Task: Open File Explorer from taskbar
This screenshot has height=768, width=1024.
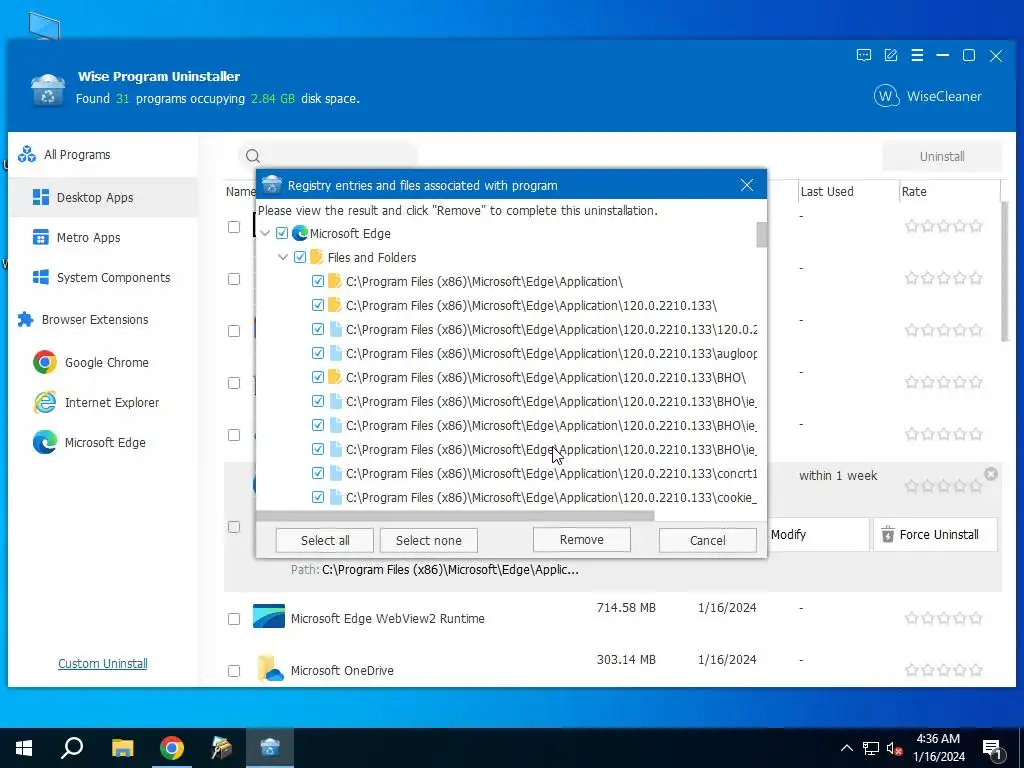Action: tap(122, 748)
